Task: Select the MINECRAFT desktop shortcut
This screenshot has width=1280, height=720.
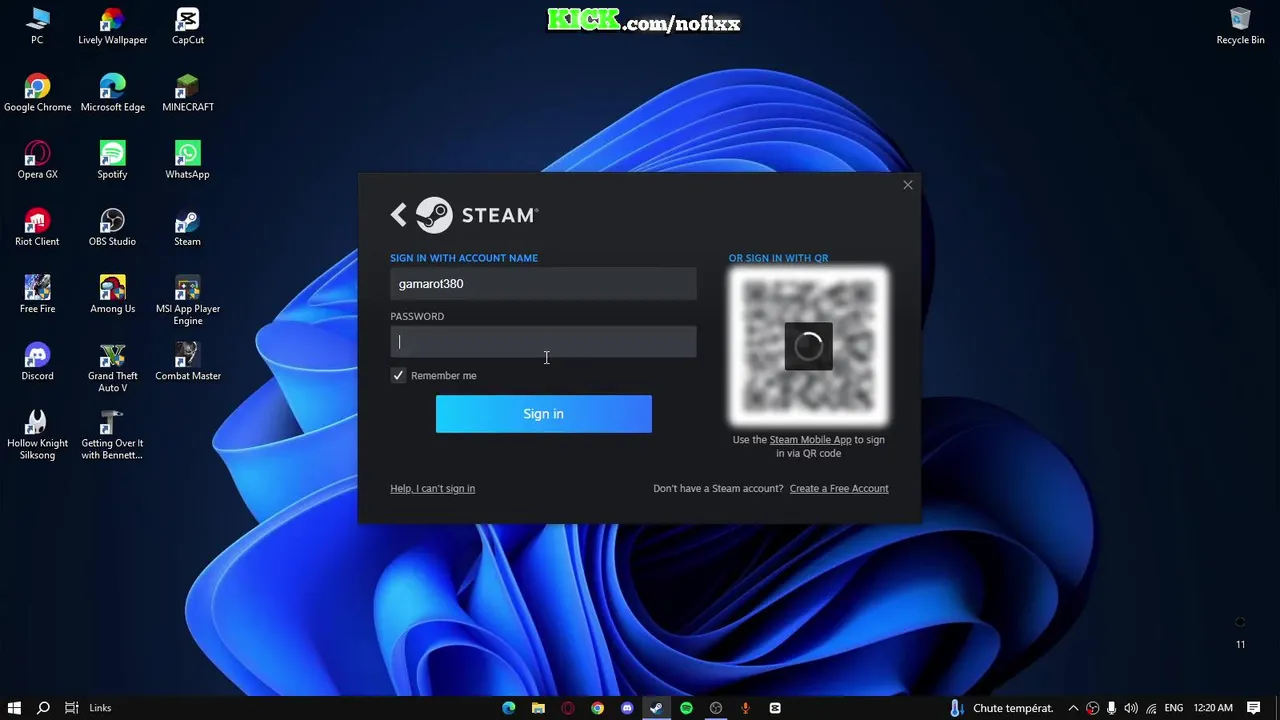Action: 187,93
